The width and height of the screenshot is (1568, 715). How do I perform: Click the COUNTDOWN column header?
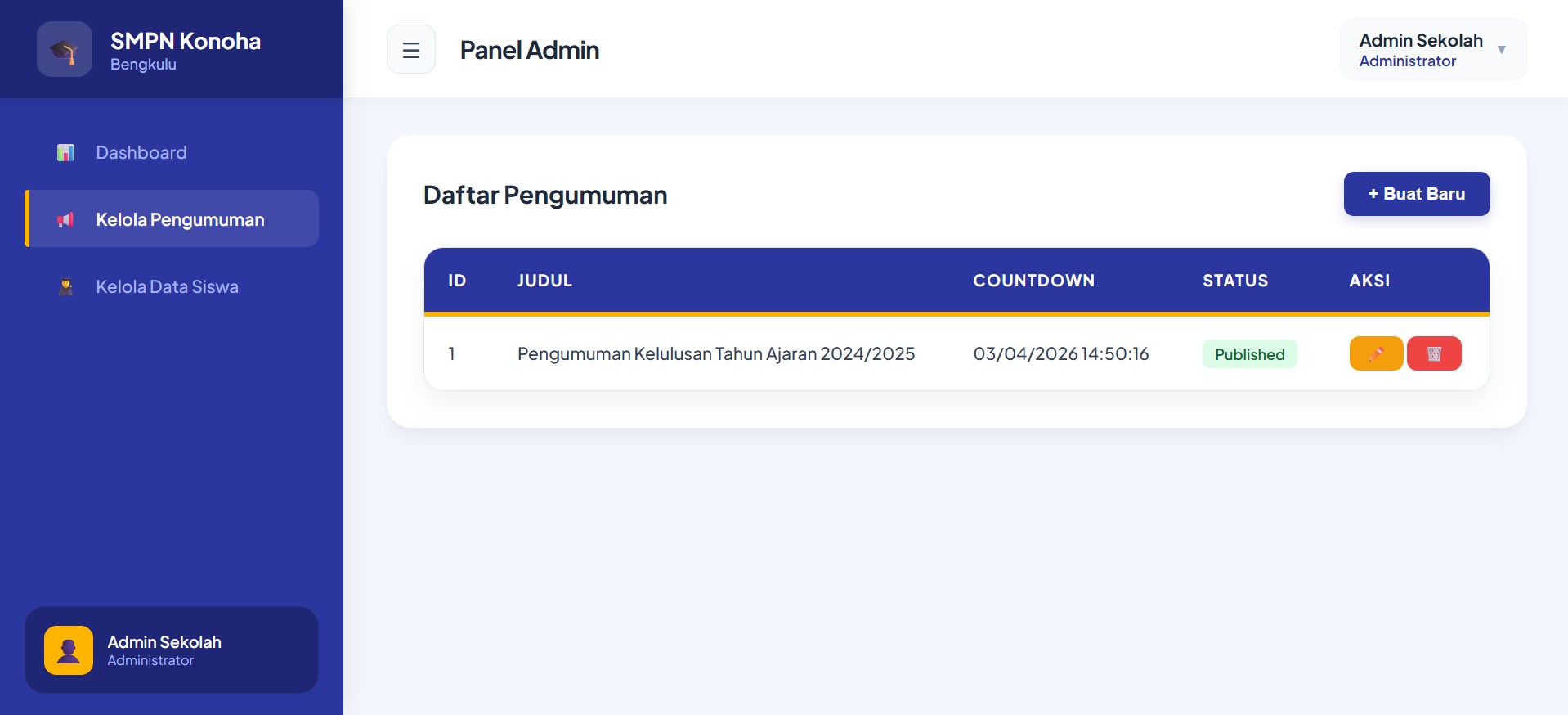[x=1033, y=281]
